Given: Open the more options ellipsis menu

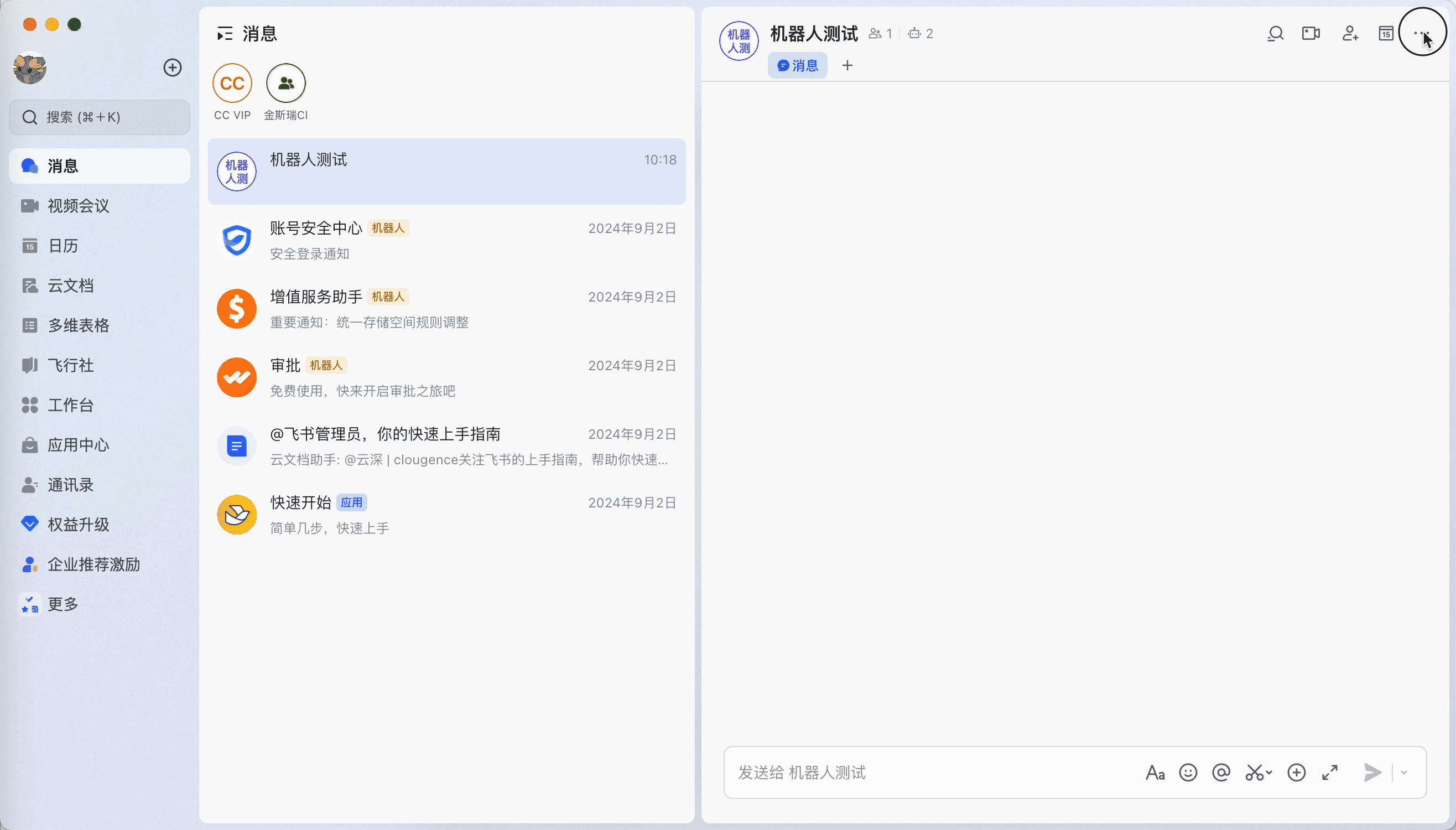Looking at the screenshot, I should point(1421,34).
